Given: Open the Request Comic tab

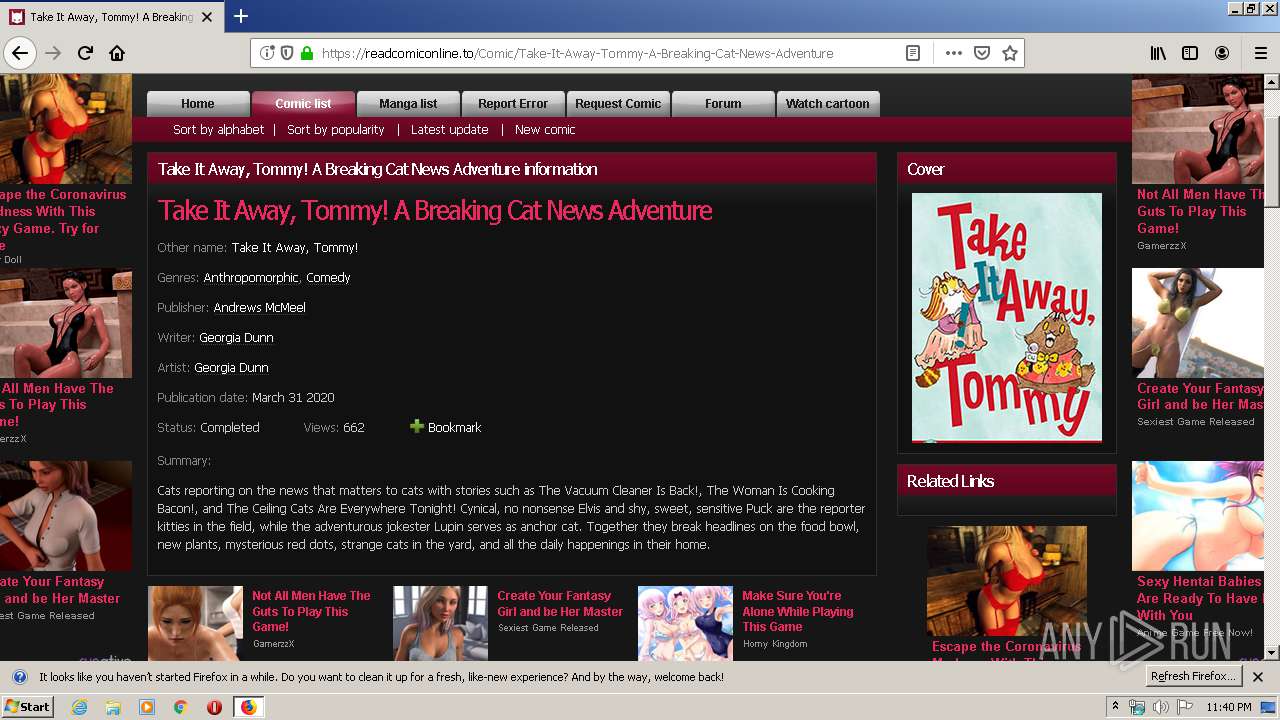Looking at the screenshot, I should click(x=618, y=104).
